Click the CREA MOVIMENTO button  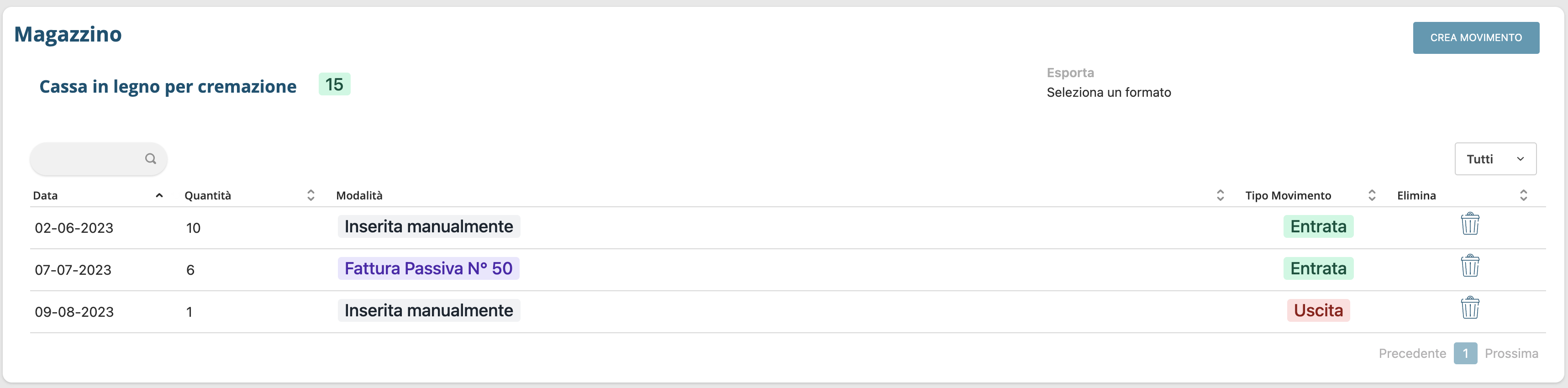coord(1475,38)
